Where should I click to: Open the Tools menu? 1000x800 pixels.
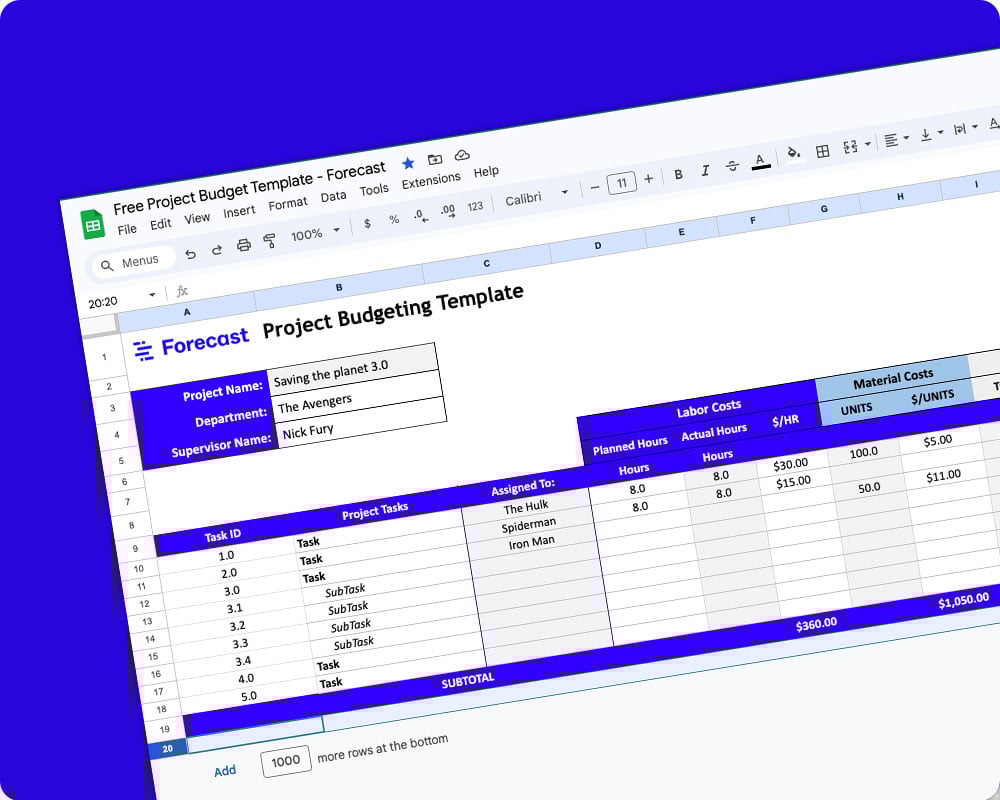click(x=374, y=190)
